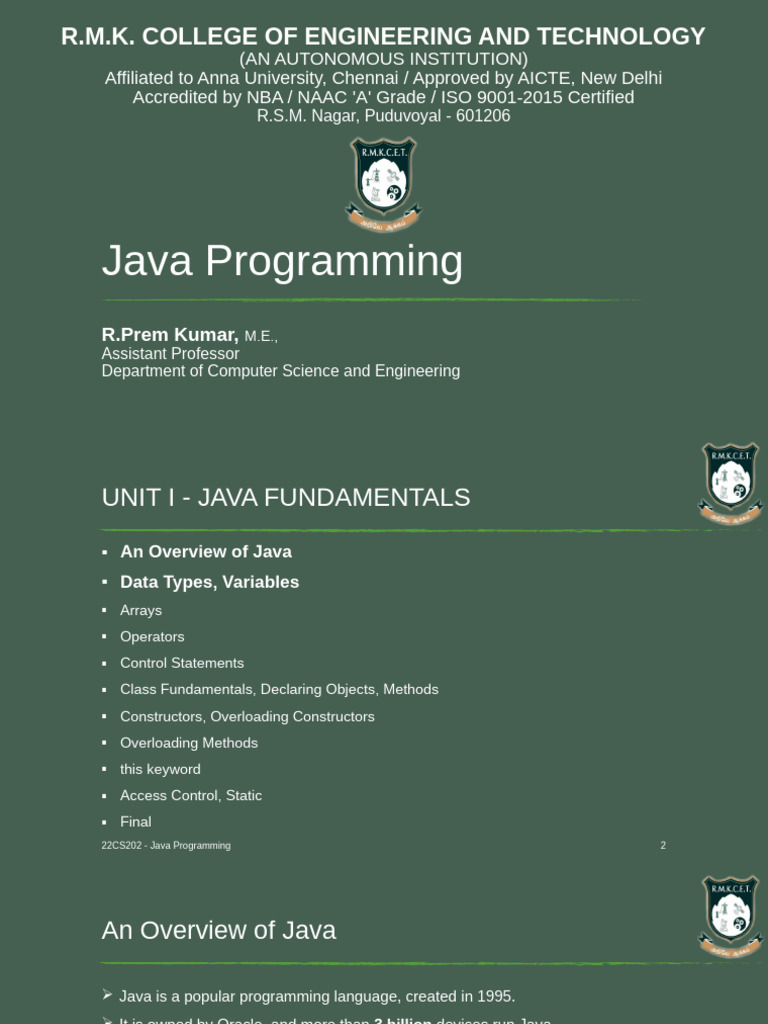Screen dimensions: 768x1024
Task: Click the '(AN AUTONOMOUS INSTITUTION)' line
Action: (383, 59)
